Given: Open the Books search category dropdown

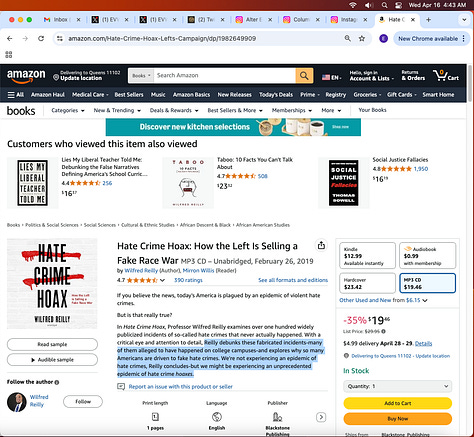Looking at the screenshot, I should pos(141,76).
